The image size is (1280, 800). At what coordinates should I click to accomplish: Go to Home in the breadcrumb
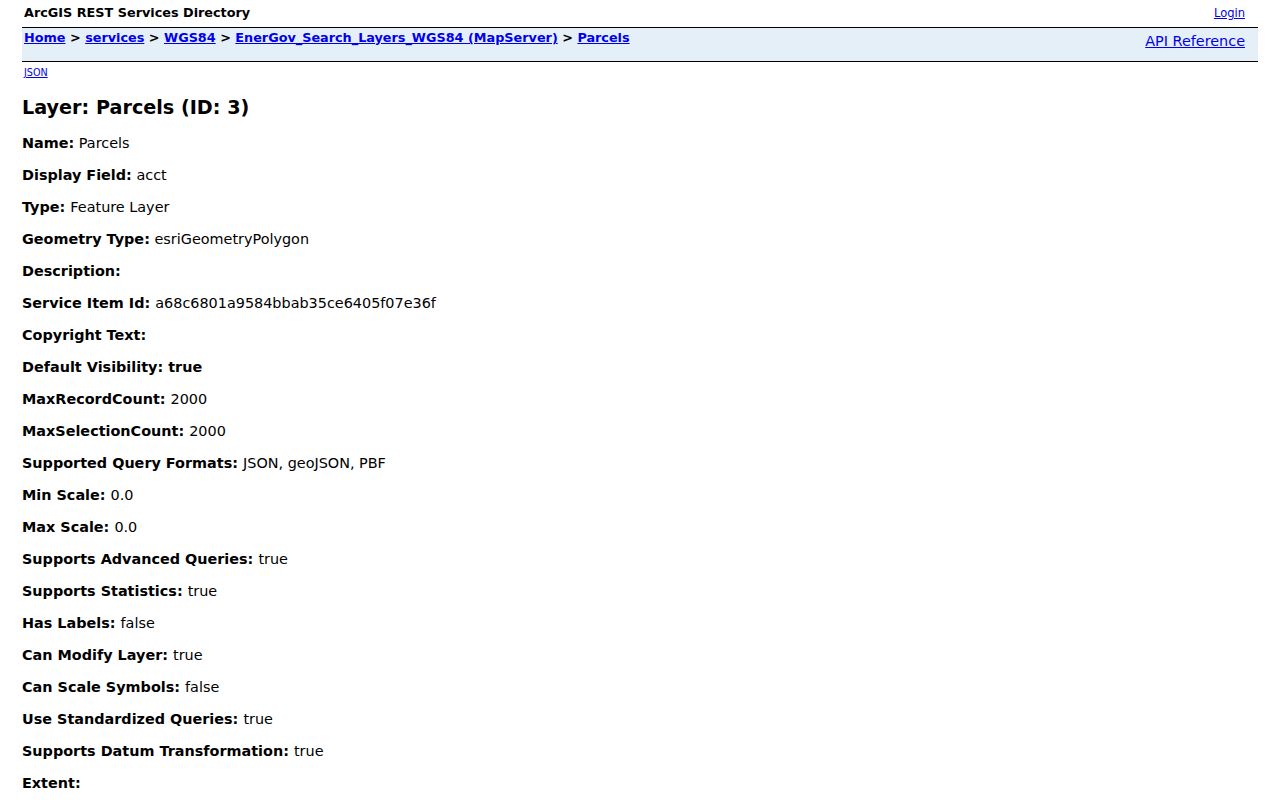coord(44,38)
